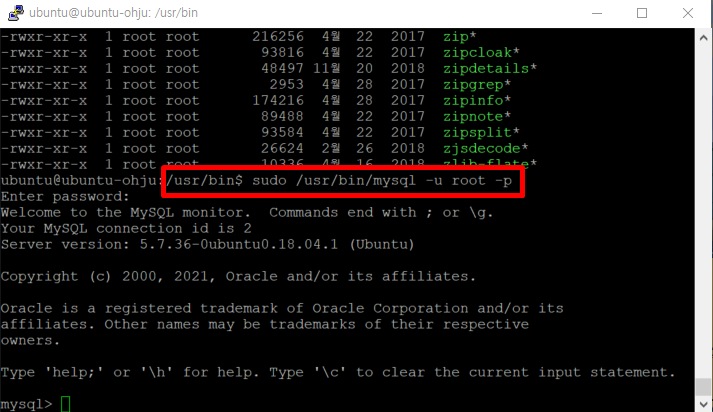Click 'Welcome to the MySQL monitor.' text
Image resolution: width=713 pixels, height=412 pixels.
pos(126,213)
